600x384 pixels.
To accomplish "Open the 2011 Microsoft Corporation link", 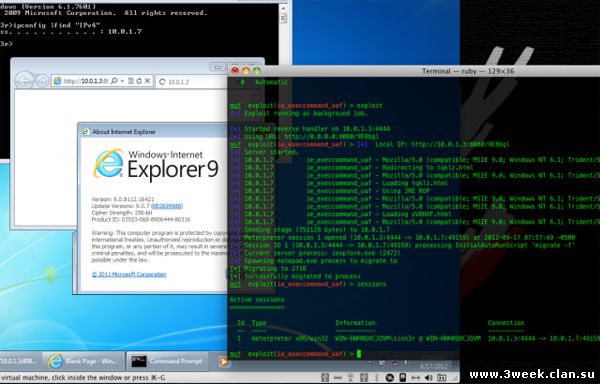I will (x=129, y=274).
